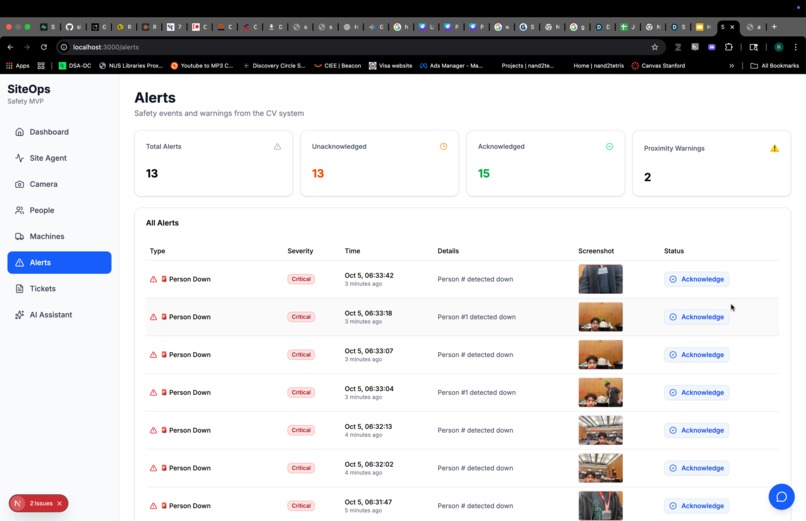Click the red warning triangle on 06:33:18 row
806x521 pixels.
[x=153, y=317]
